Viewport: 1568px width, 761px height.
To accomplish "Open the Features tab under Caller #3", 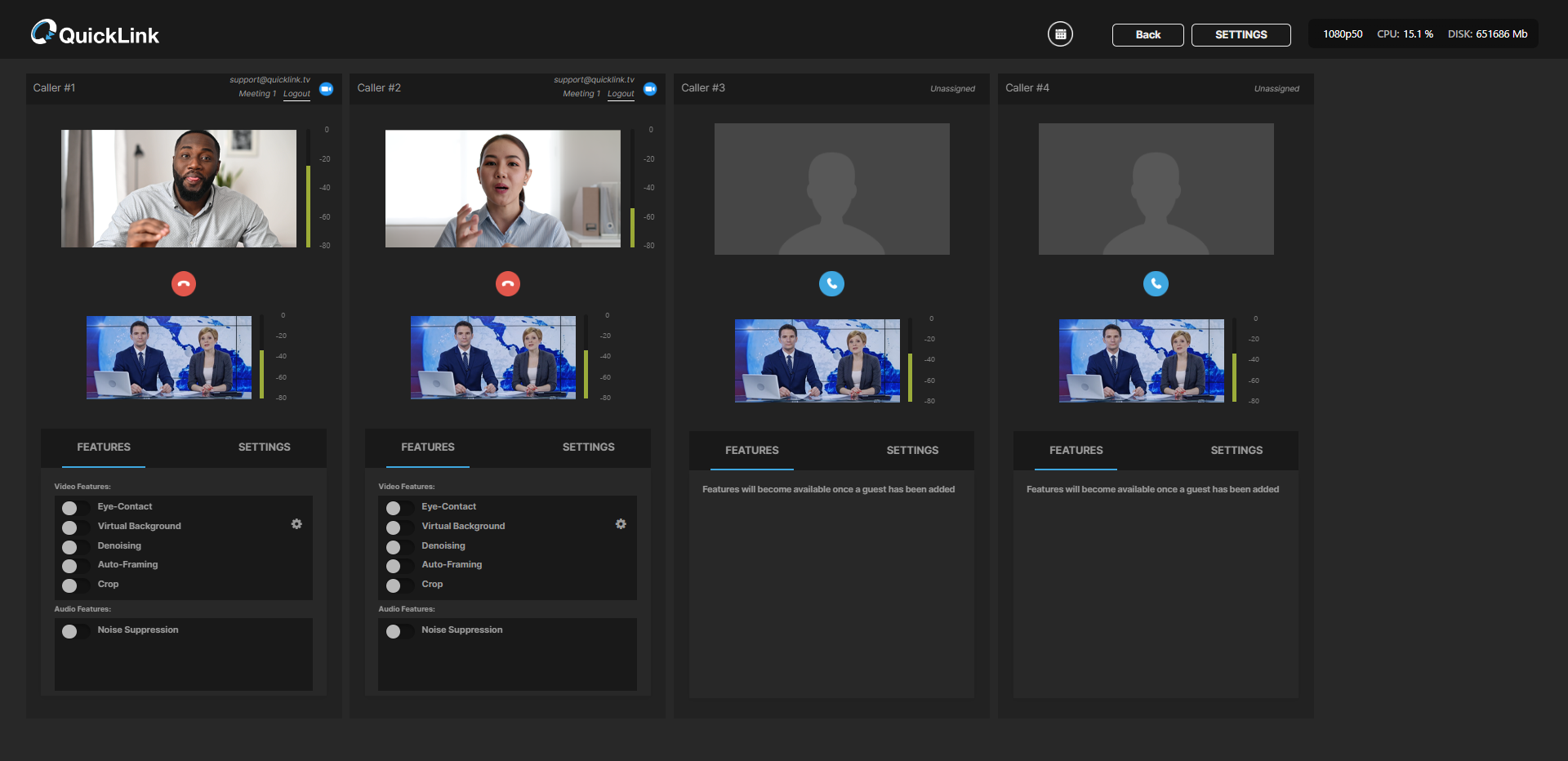I will coord(751,451).
